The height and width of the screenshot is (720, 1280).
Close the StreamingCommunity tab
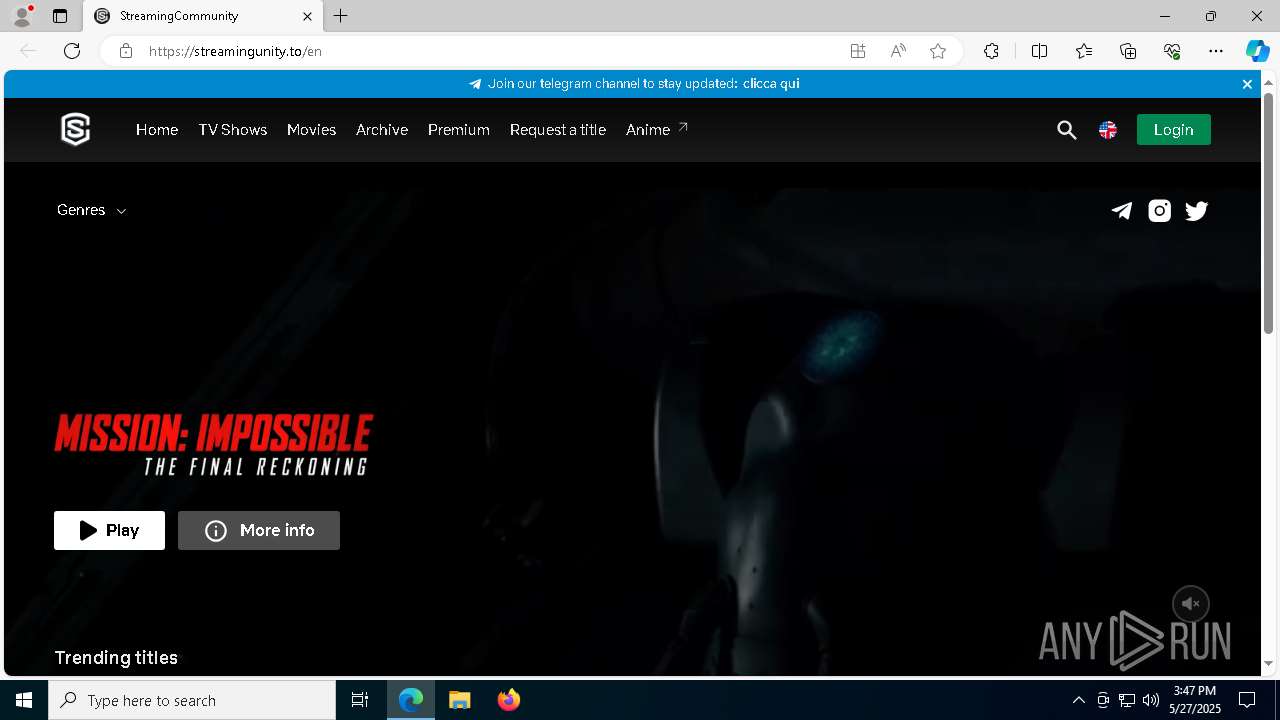click(307, 16)
